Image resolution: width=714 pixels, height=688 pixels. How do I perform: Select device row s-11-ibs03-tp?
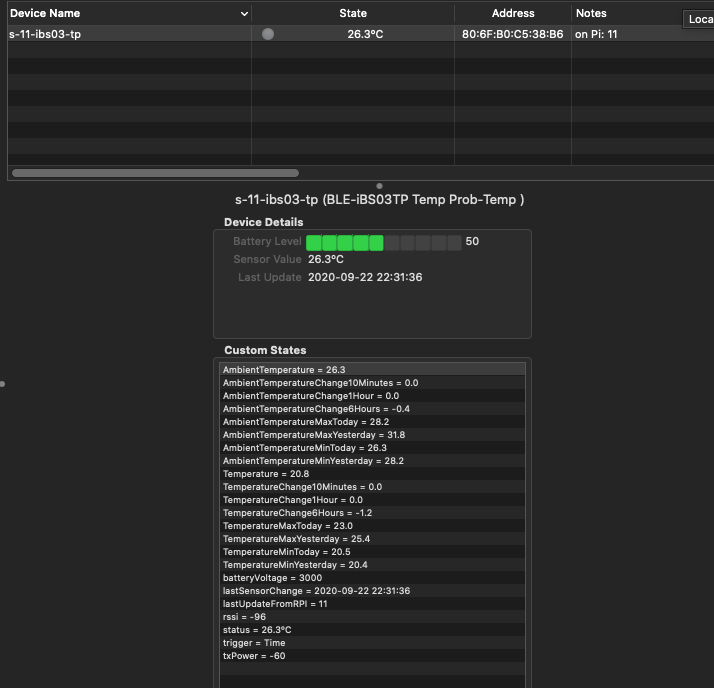(x=361, y=34)
